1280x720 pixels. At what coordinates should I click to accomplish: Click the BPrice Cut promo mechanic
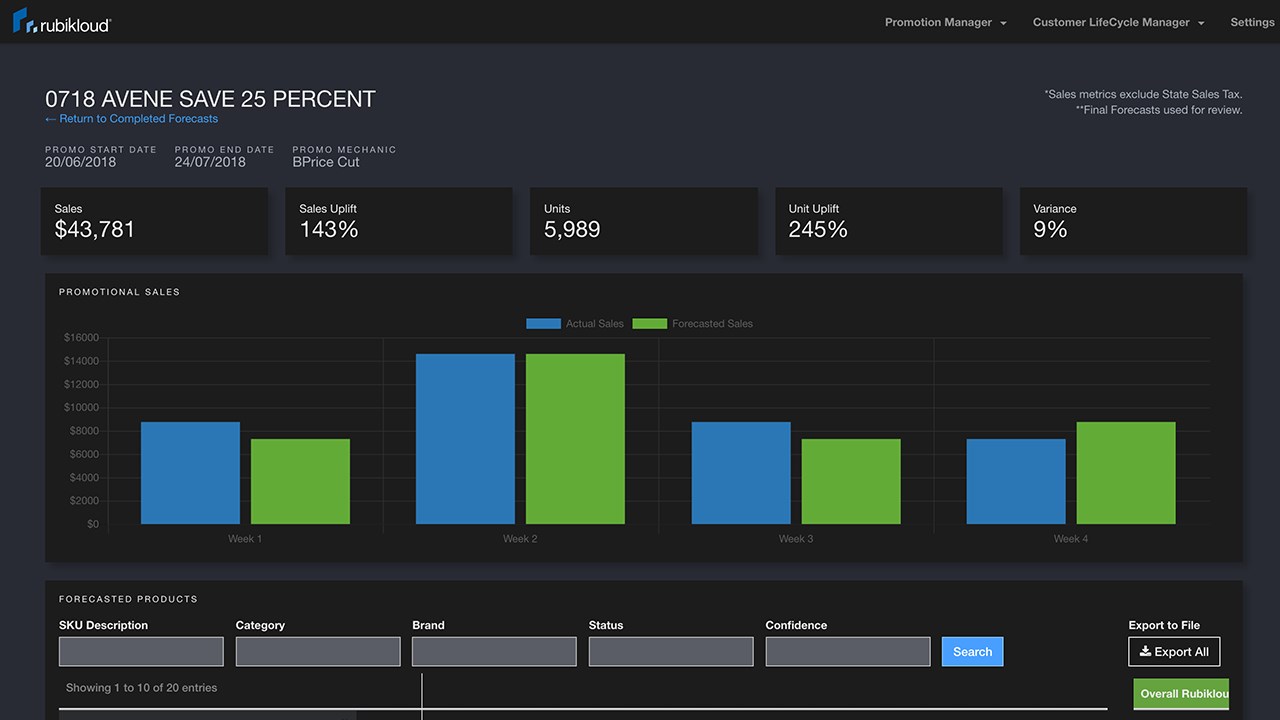point(326,162)
